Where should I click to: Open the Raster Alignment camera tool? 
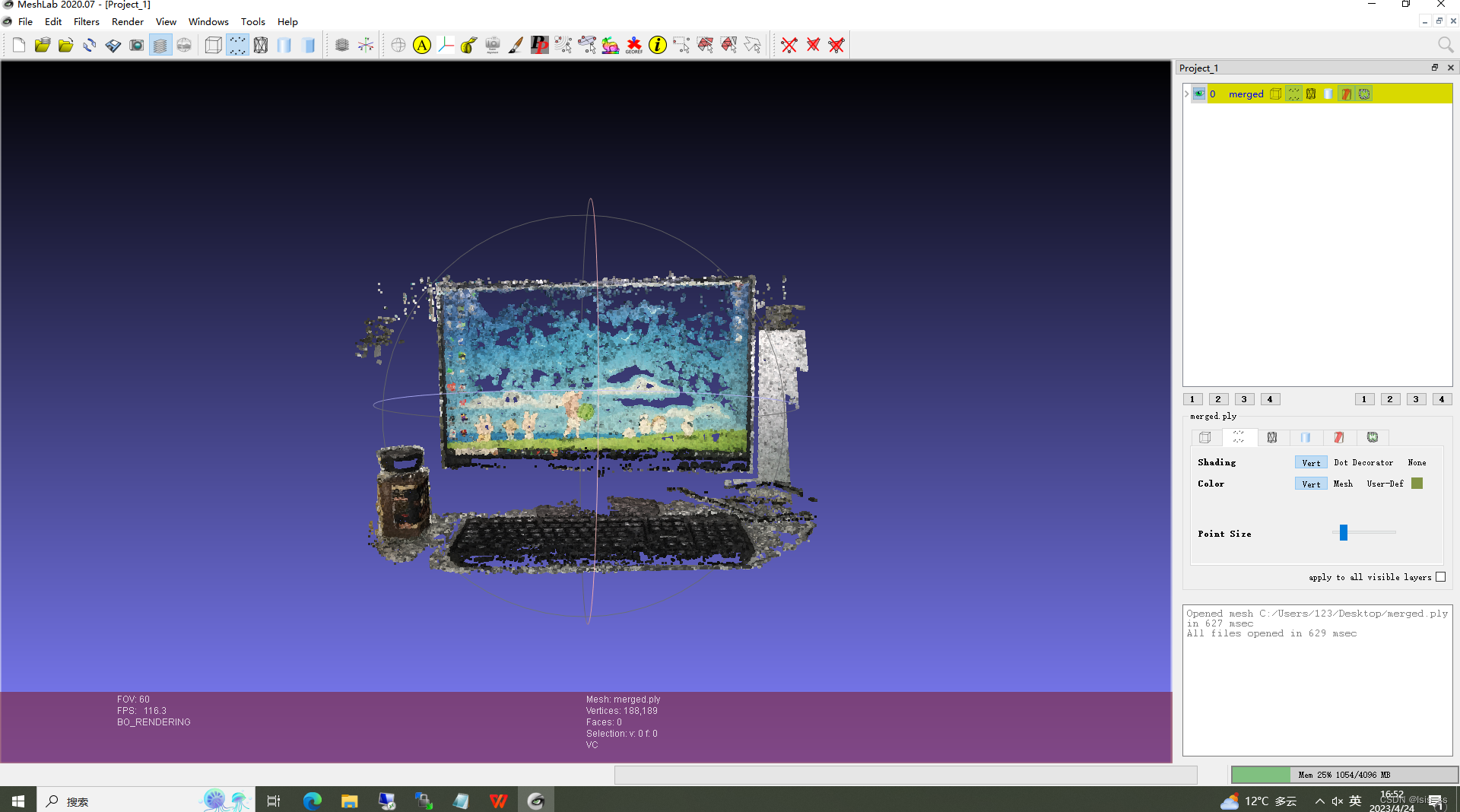(493, 46)
